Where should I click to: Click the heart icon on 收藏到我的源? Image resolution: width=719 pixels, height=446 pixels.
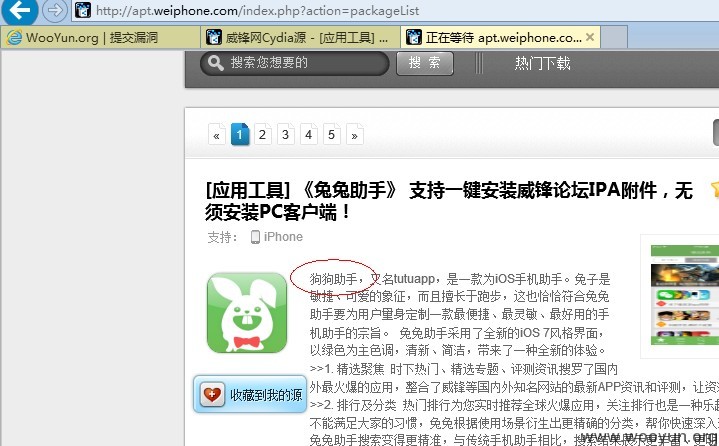click(212, 395)
